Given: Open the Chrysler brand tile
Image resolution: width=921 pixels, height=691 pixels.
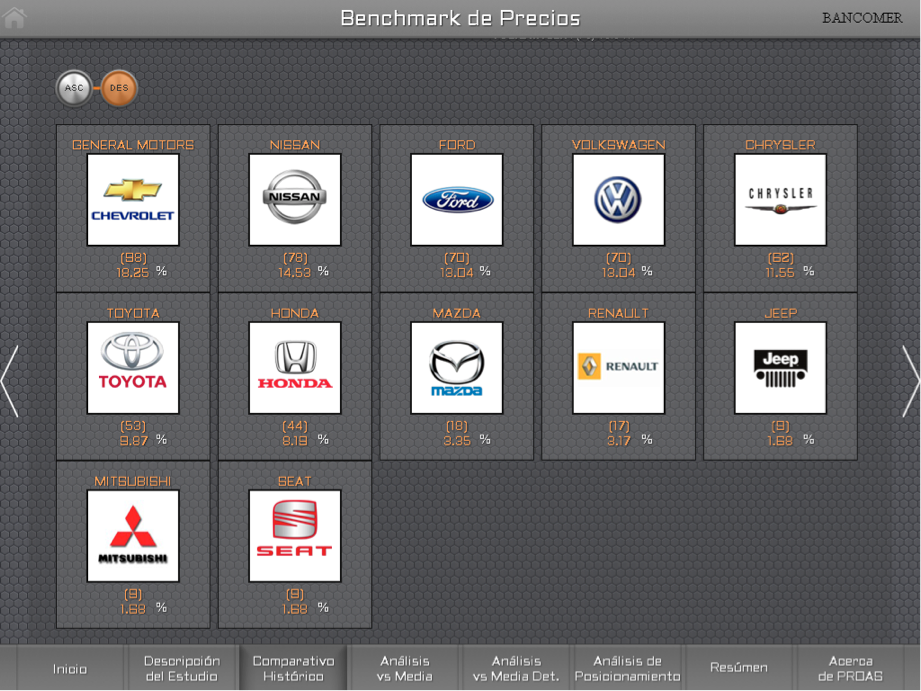Looking at the screenshot, I should (780, 200).
